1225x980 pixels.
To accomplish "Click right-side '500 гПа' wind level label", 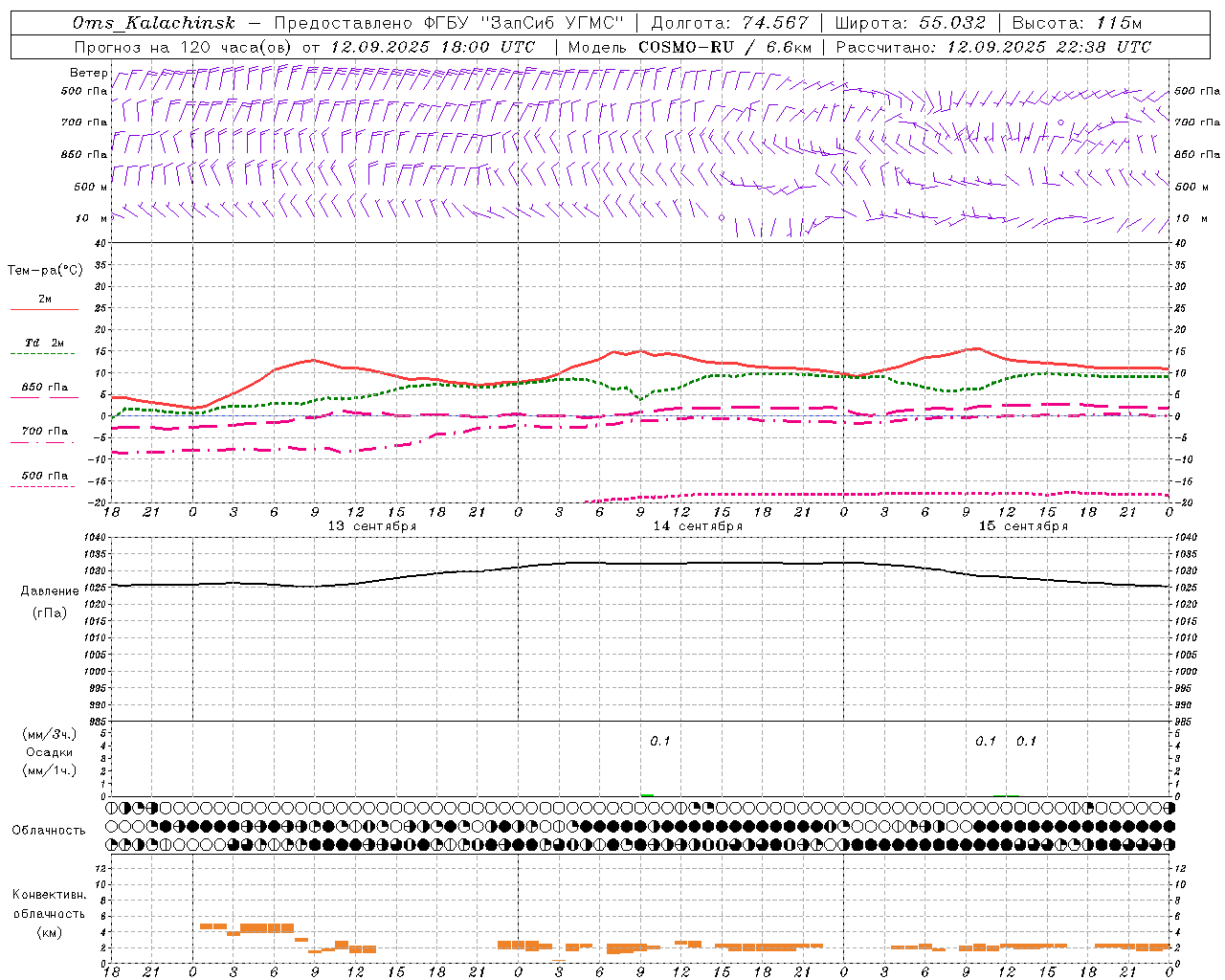I will click(1197, 91).
